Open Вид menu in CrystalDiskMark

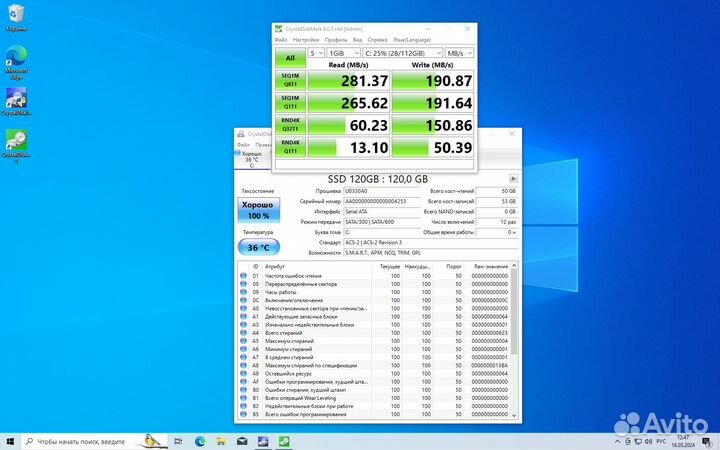(357, 40)
